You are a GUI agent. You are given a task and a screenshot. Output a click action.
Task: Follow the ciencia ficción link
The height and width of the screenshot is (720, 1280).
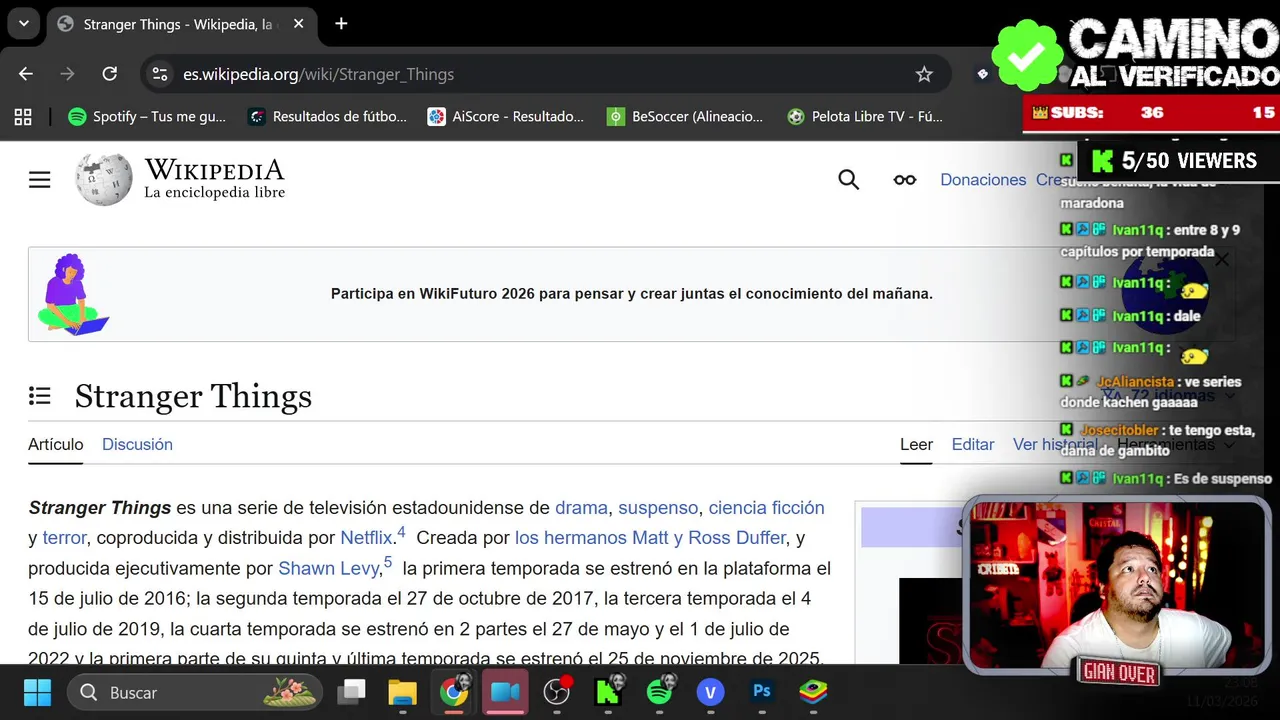point(766,508)
